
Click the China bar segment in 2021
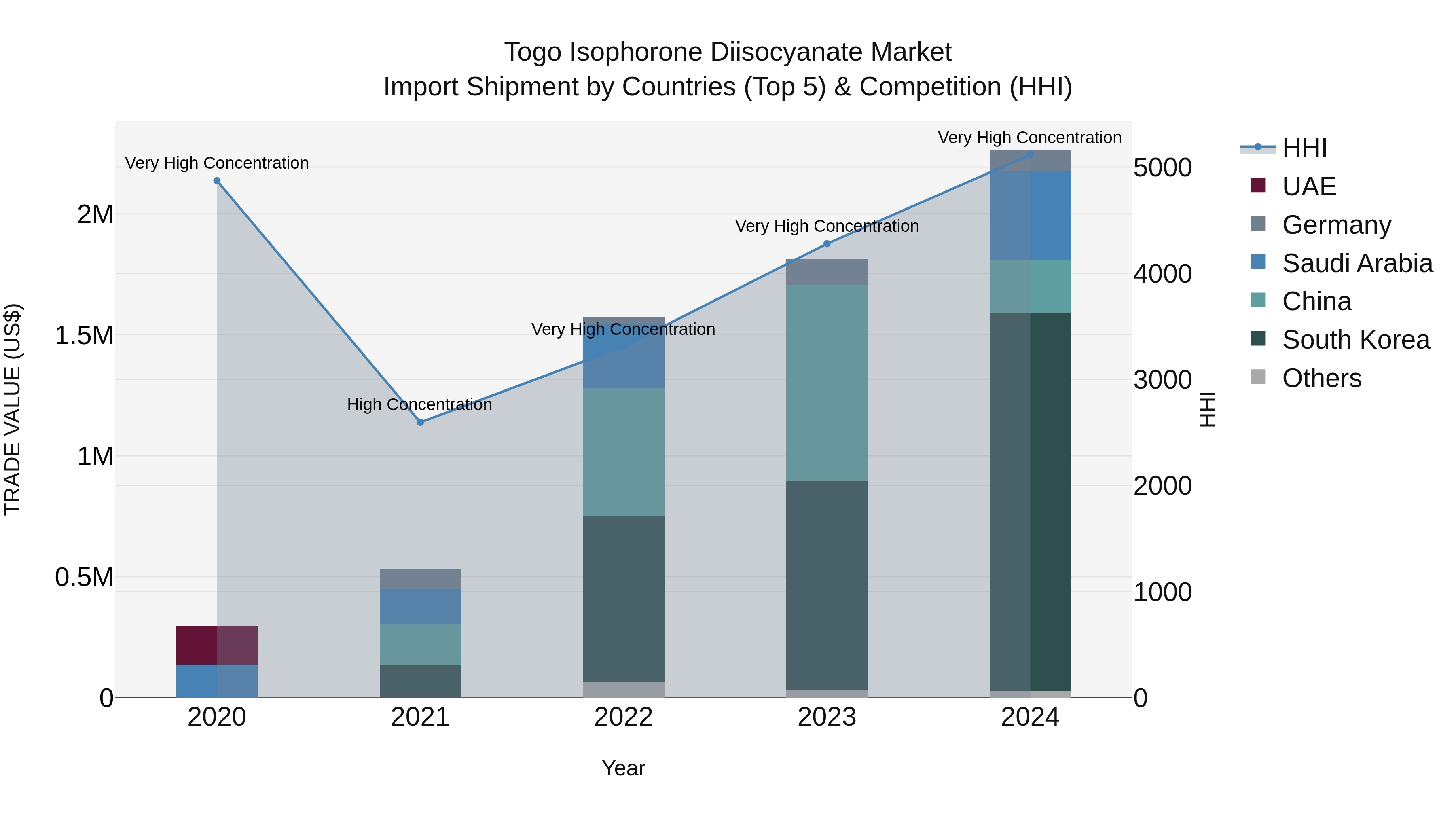(x=420, y=644)
